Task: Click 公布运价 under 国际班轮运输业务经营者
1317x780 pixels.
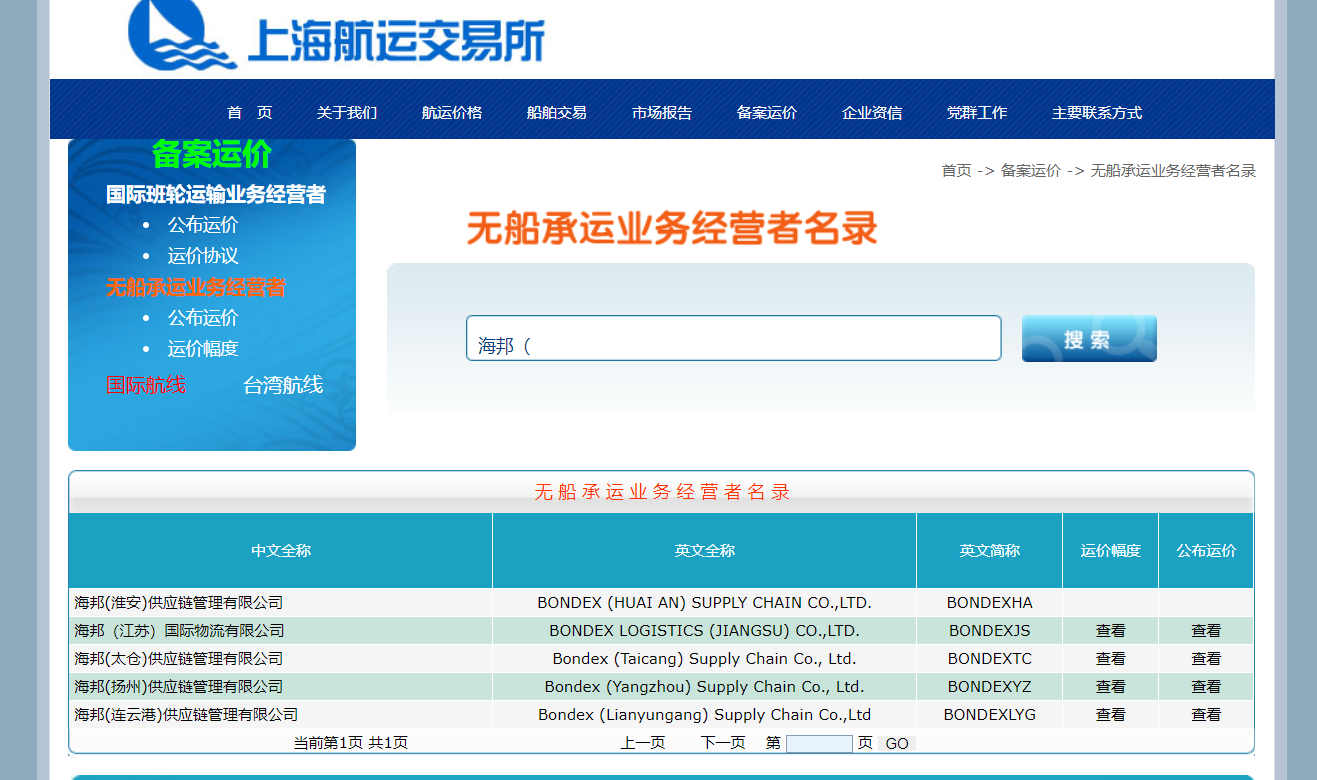Action: tap(203, 225)
